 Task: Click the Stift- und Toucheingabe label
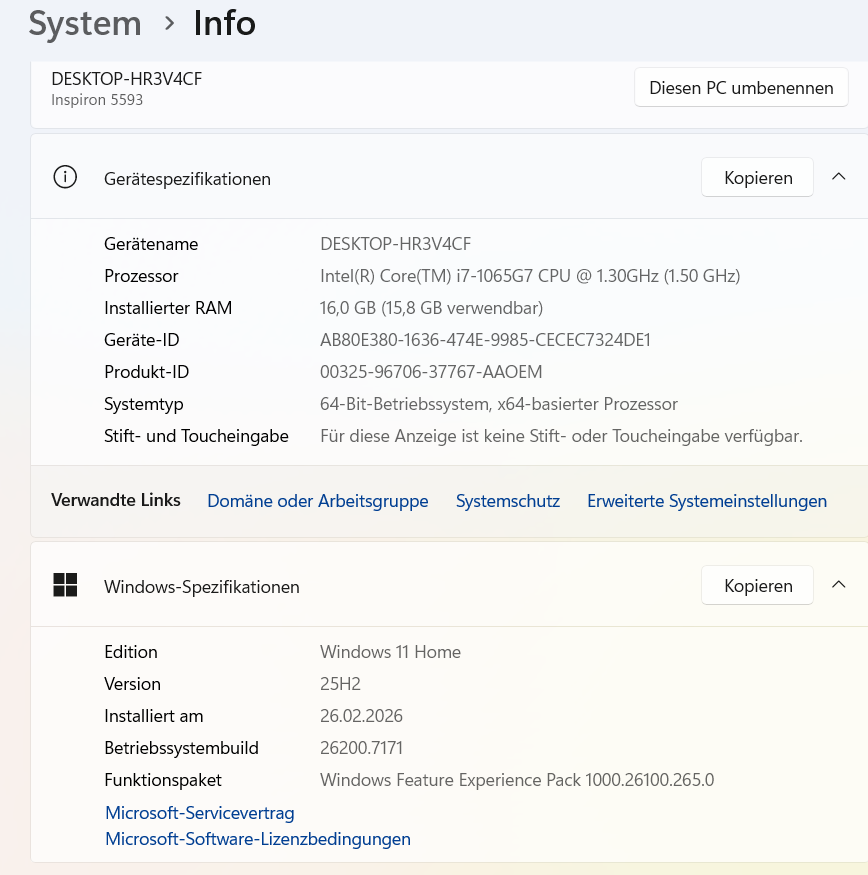pos(196,436)
